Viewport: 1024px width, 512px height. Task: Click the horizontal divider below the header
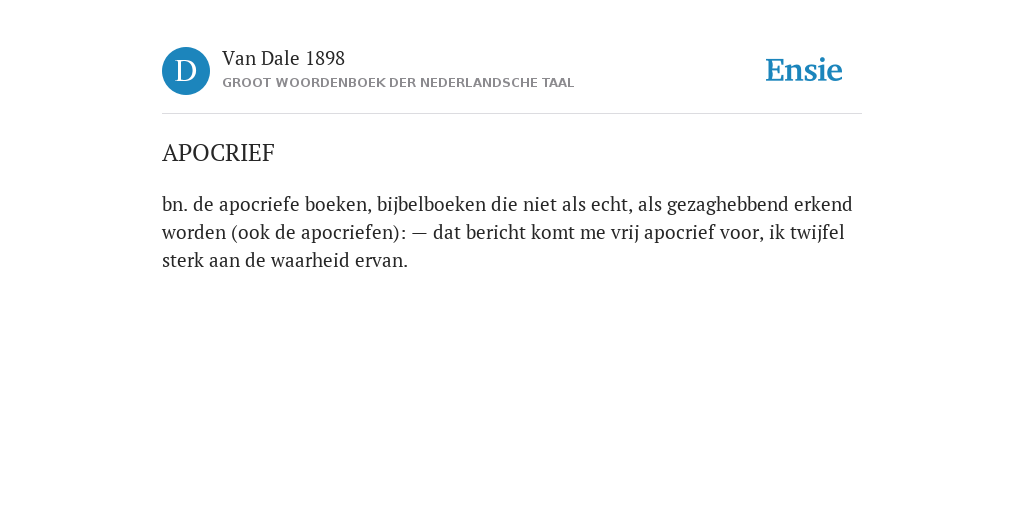(x=512, y=114)
